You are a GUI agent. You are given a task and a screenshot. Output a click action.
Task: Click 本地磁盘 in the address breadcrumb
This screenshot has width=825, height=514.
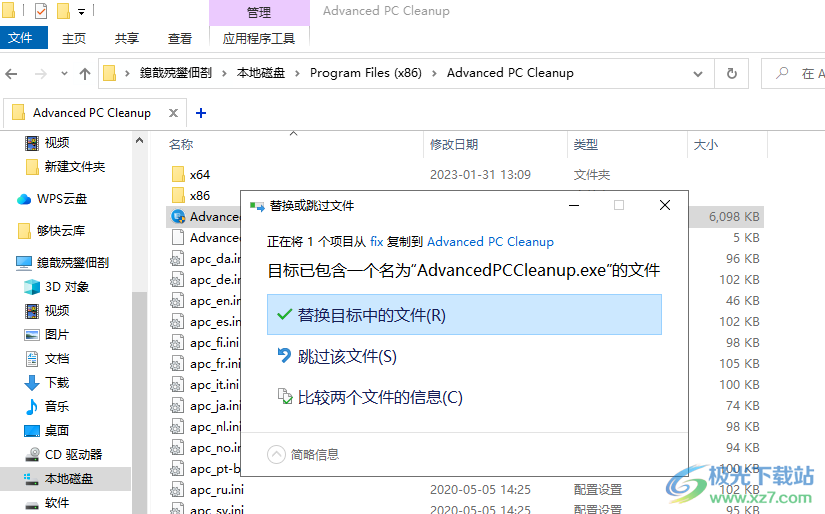pos(260,73)
